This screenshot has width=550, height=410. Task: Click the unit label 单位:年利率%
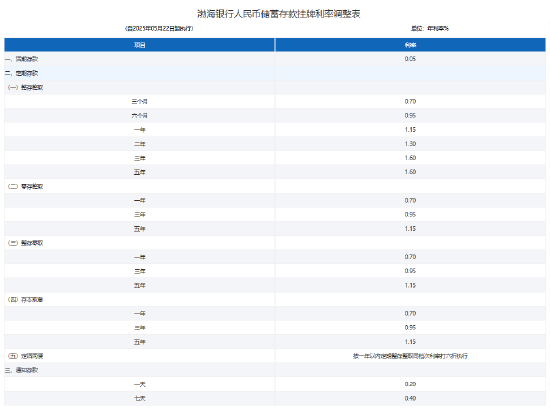(x=430, y=28)
